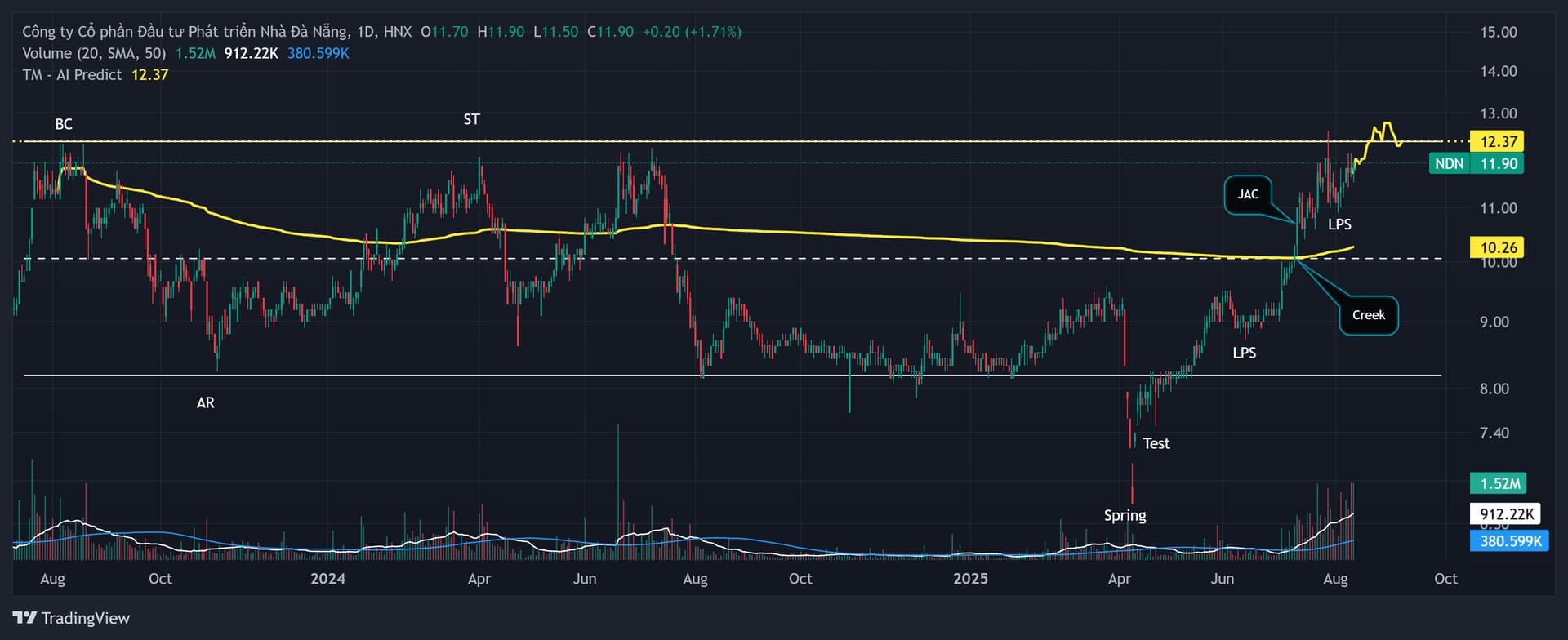The width and height of the screenshot is (1568, 640).
Task: Click the yellow 10.26 moving average label
Action: pos(1498,247)
